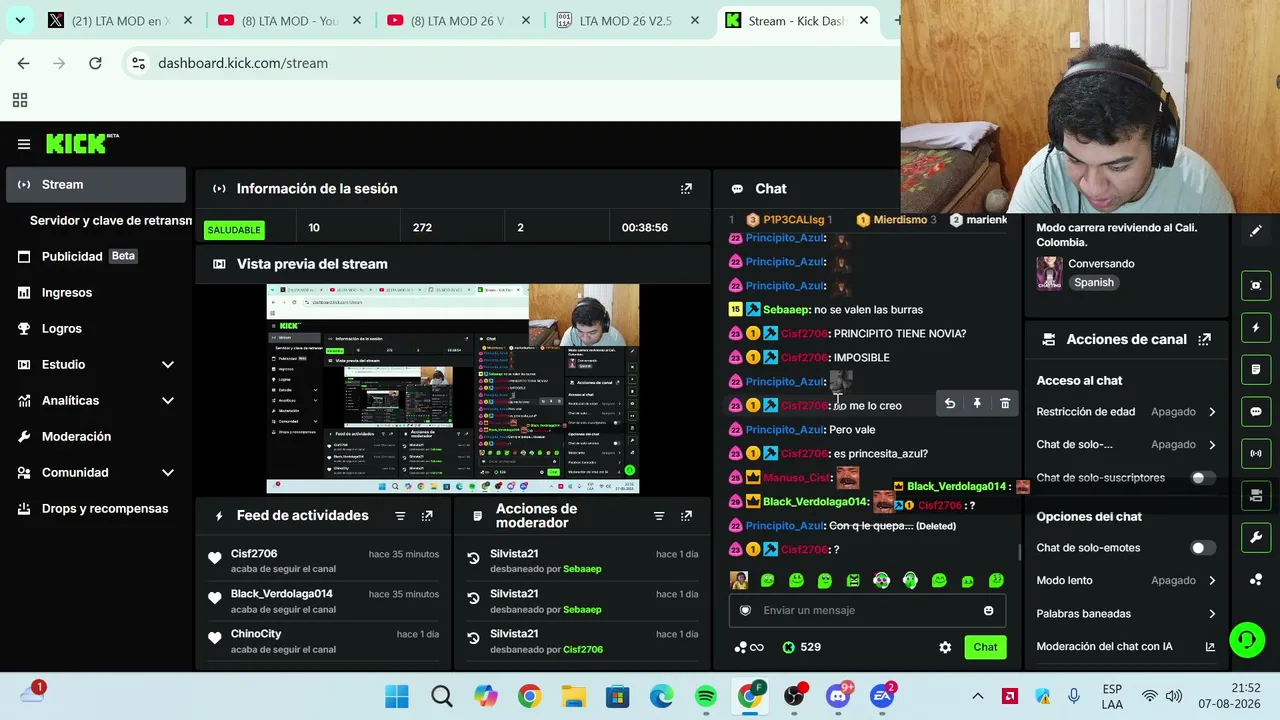
Task: Click the browser address bar
Action: [x=510, y=63]
